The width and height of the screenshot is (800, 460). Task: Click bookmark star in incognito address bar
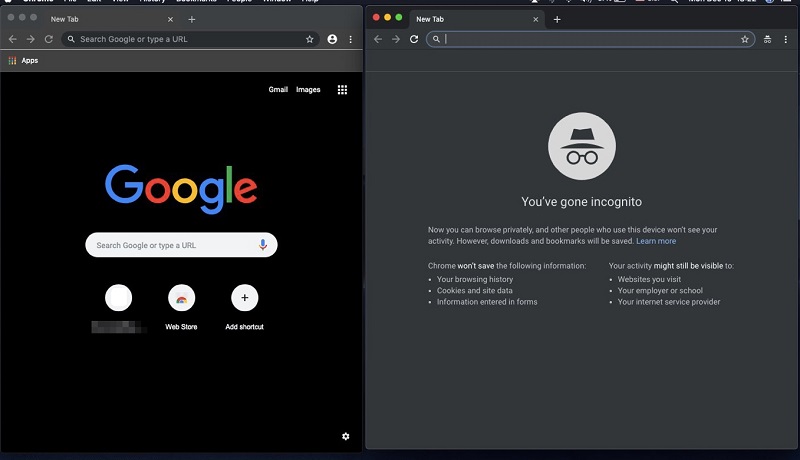(745, 39)
